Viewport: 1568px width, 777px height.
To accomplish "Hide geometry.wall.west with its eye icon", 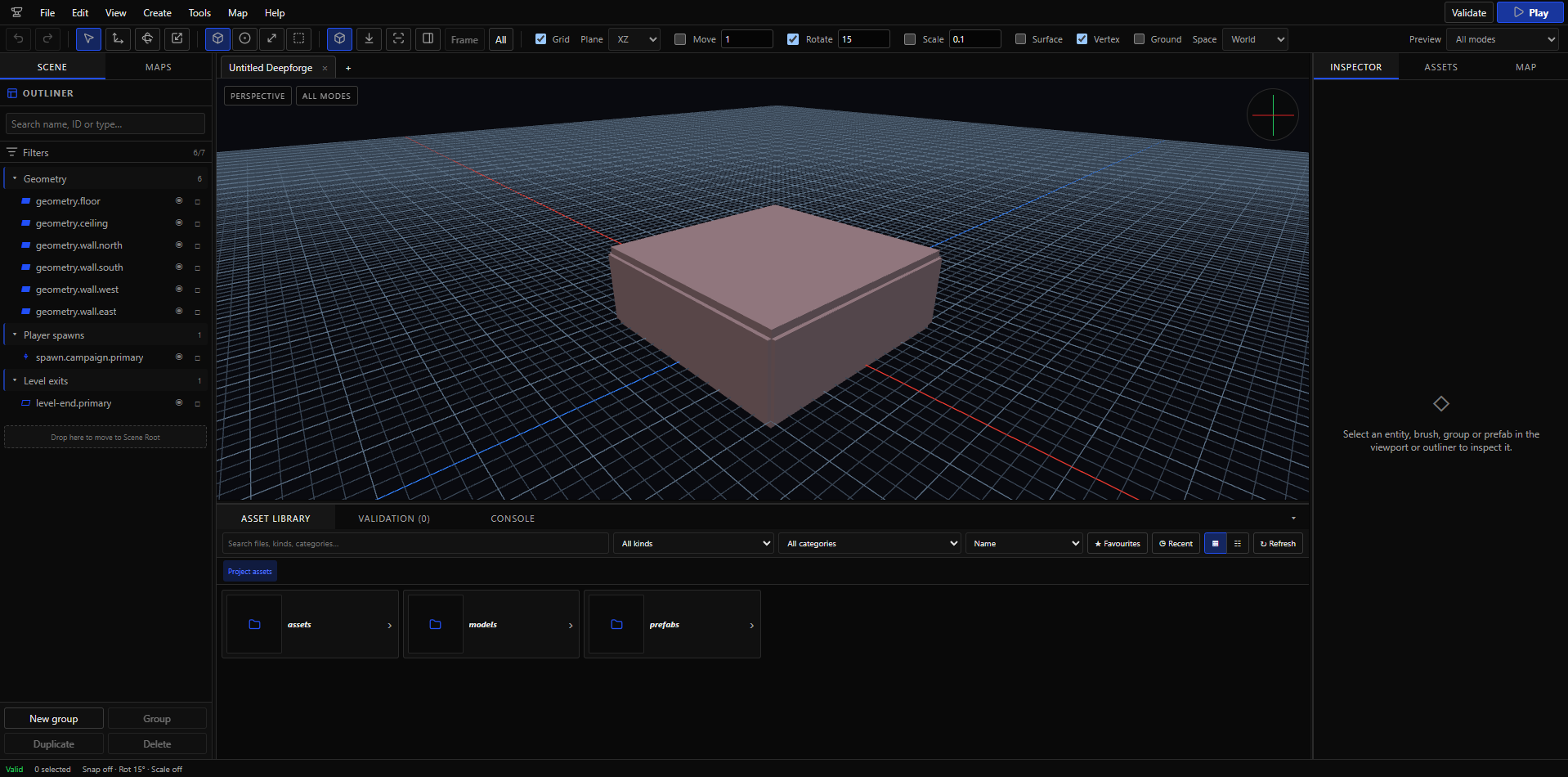I will 179,289.
